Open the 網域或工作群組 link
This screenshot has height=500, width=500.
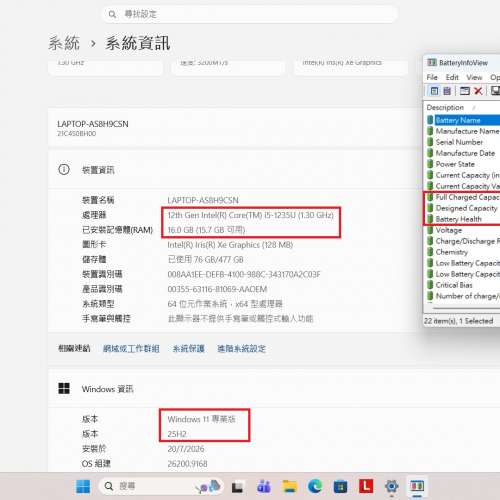[x=131, y=349]
